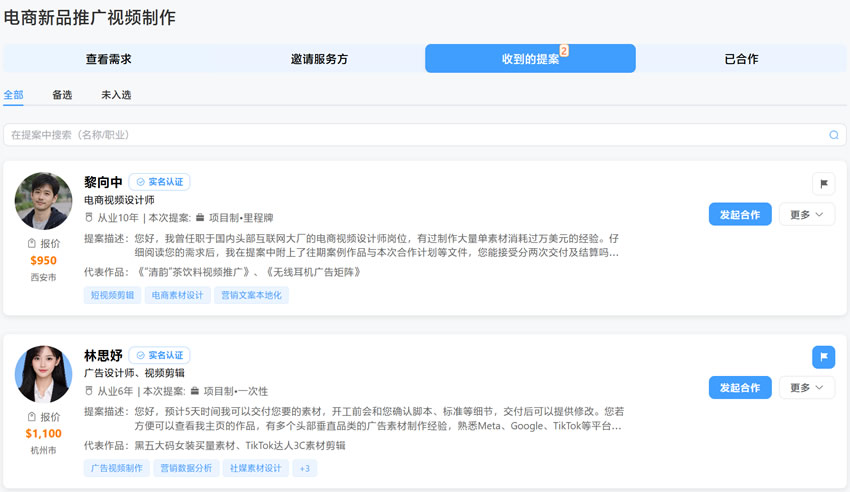Click the quote icon beside 黎向中's 报价
Image resolution: width=850 pixels, height=492 pixels.
[32, 244]
